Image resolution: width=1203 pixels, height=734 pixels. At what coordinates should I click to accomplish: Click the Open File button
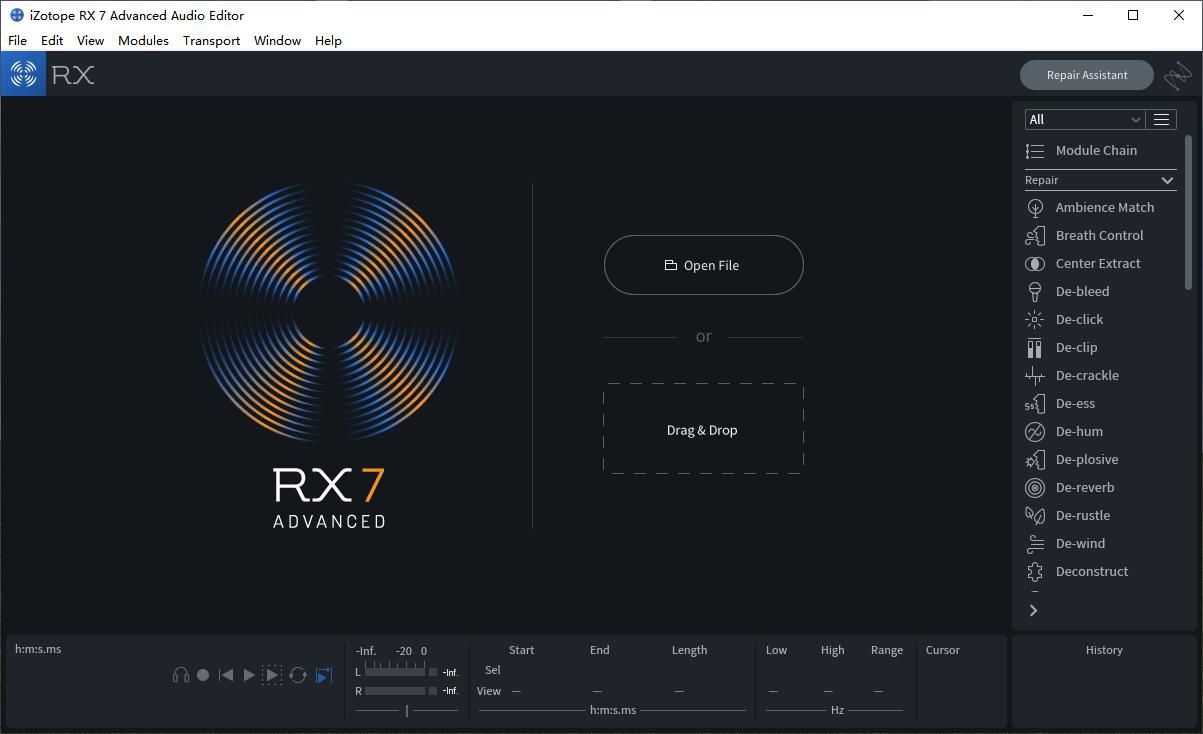pos(703,265)
